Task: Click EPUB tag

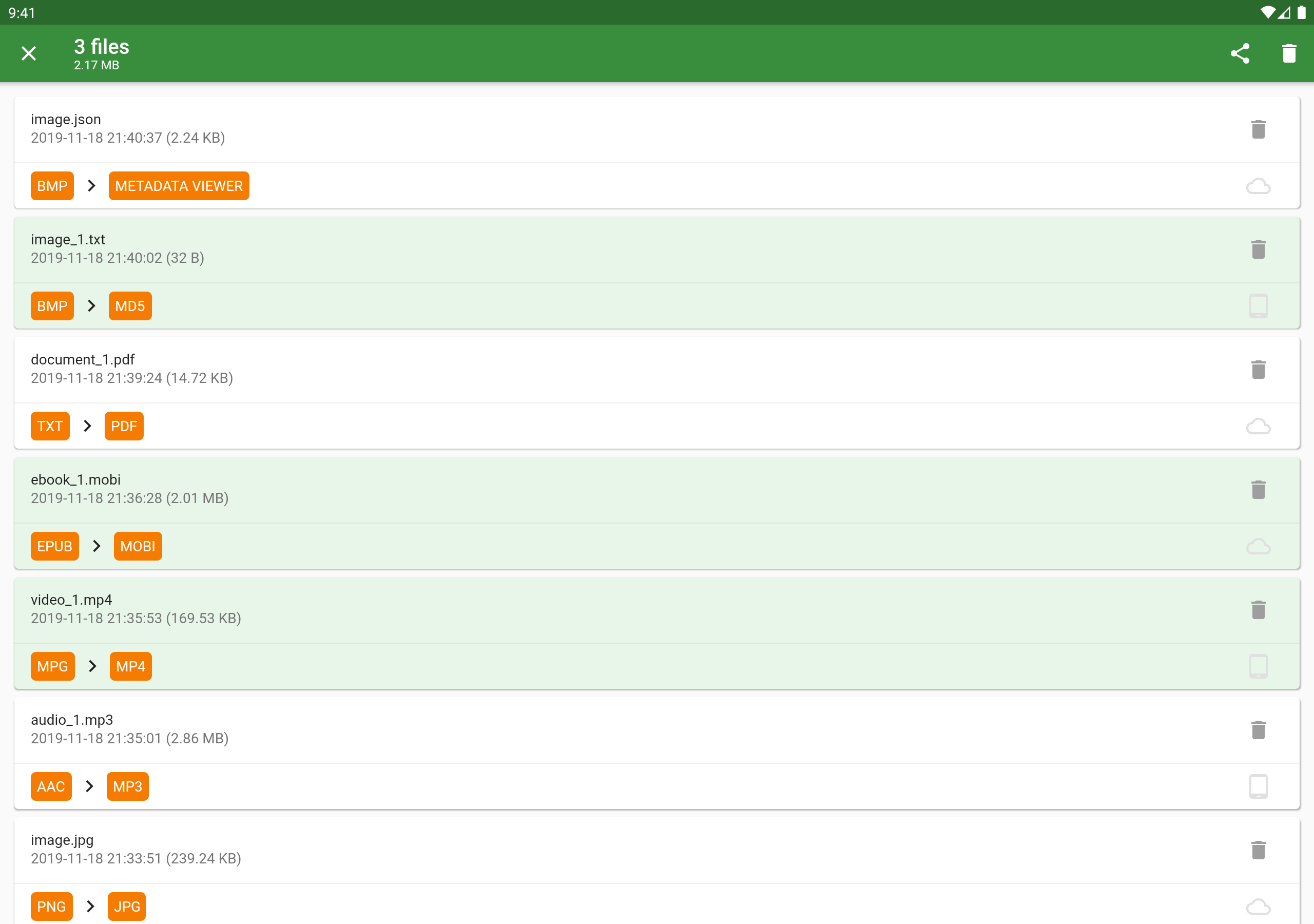Action: (54, 547)
